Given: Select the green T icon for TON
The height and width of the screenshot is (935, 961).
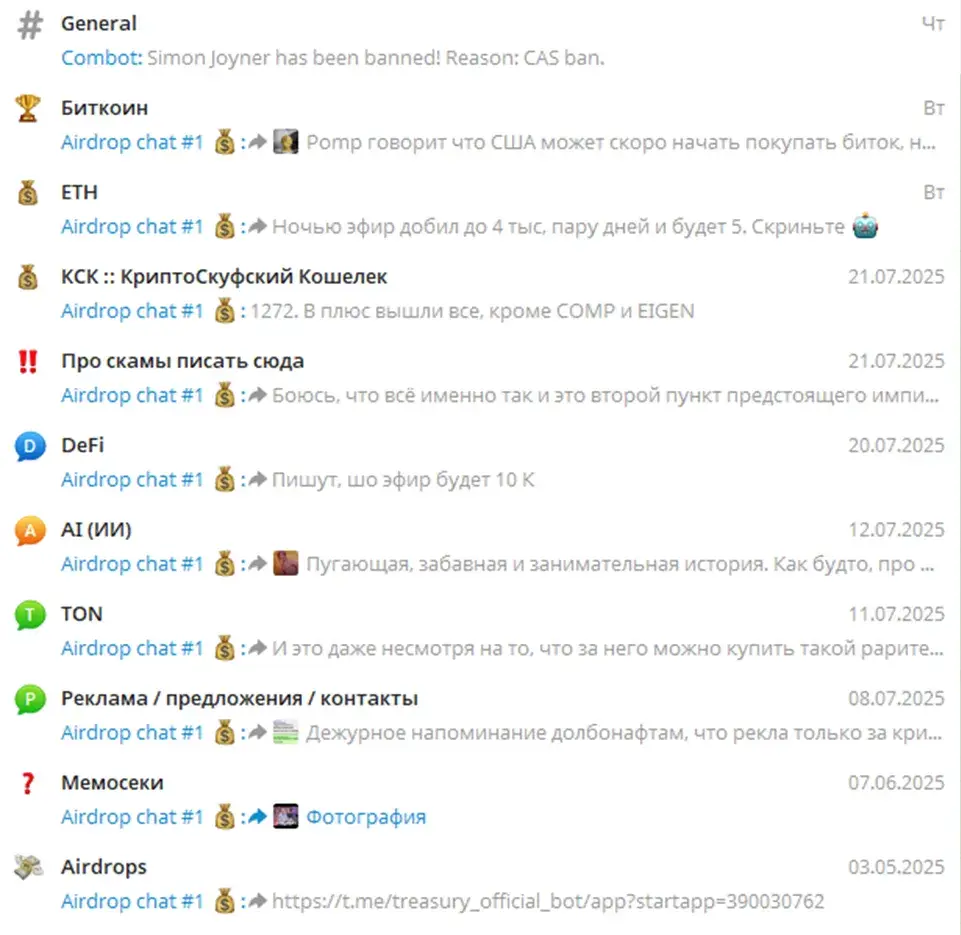Looking at the screenshot, I should [x=30, y=615].
